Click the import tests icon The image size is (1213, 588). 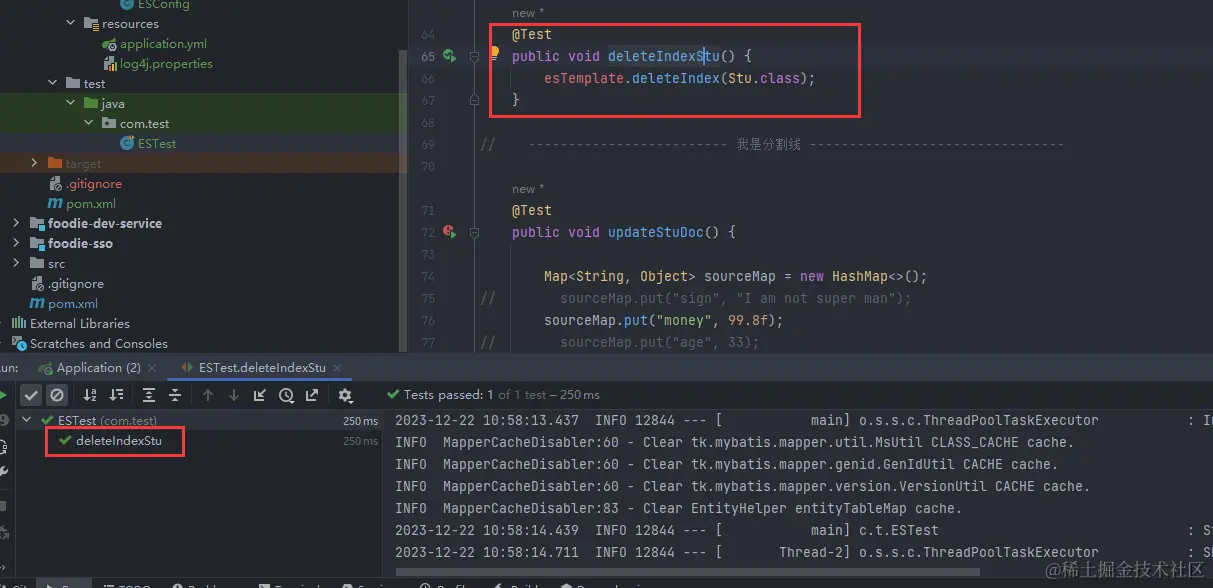pos(260,396)
